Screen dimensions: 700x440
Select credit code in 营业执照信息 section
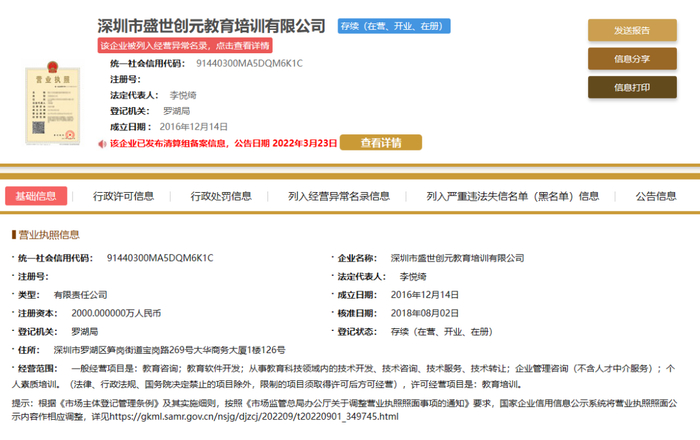(x=160, y=258)
